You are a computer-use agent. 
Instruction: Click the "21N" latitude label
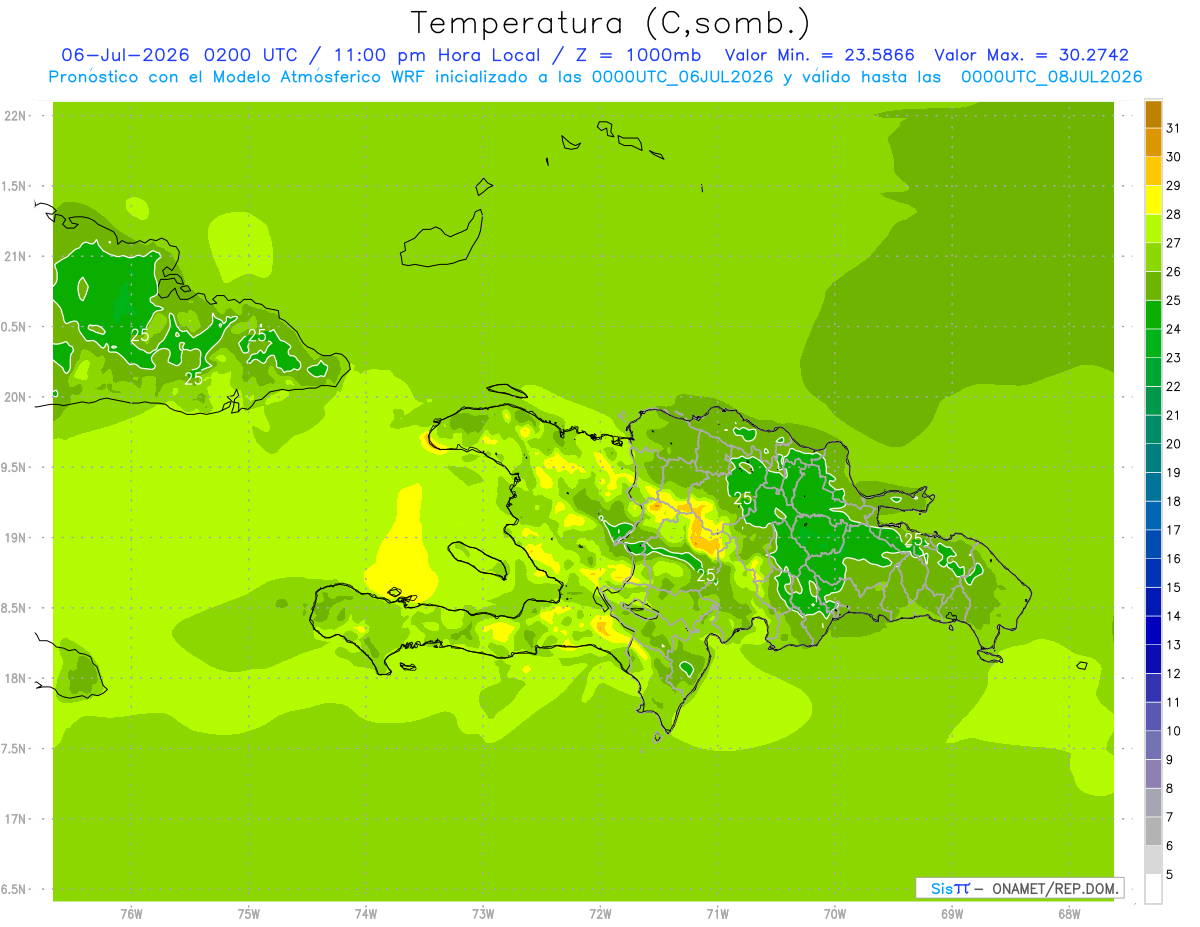tap(15, 257)
